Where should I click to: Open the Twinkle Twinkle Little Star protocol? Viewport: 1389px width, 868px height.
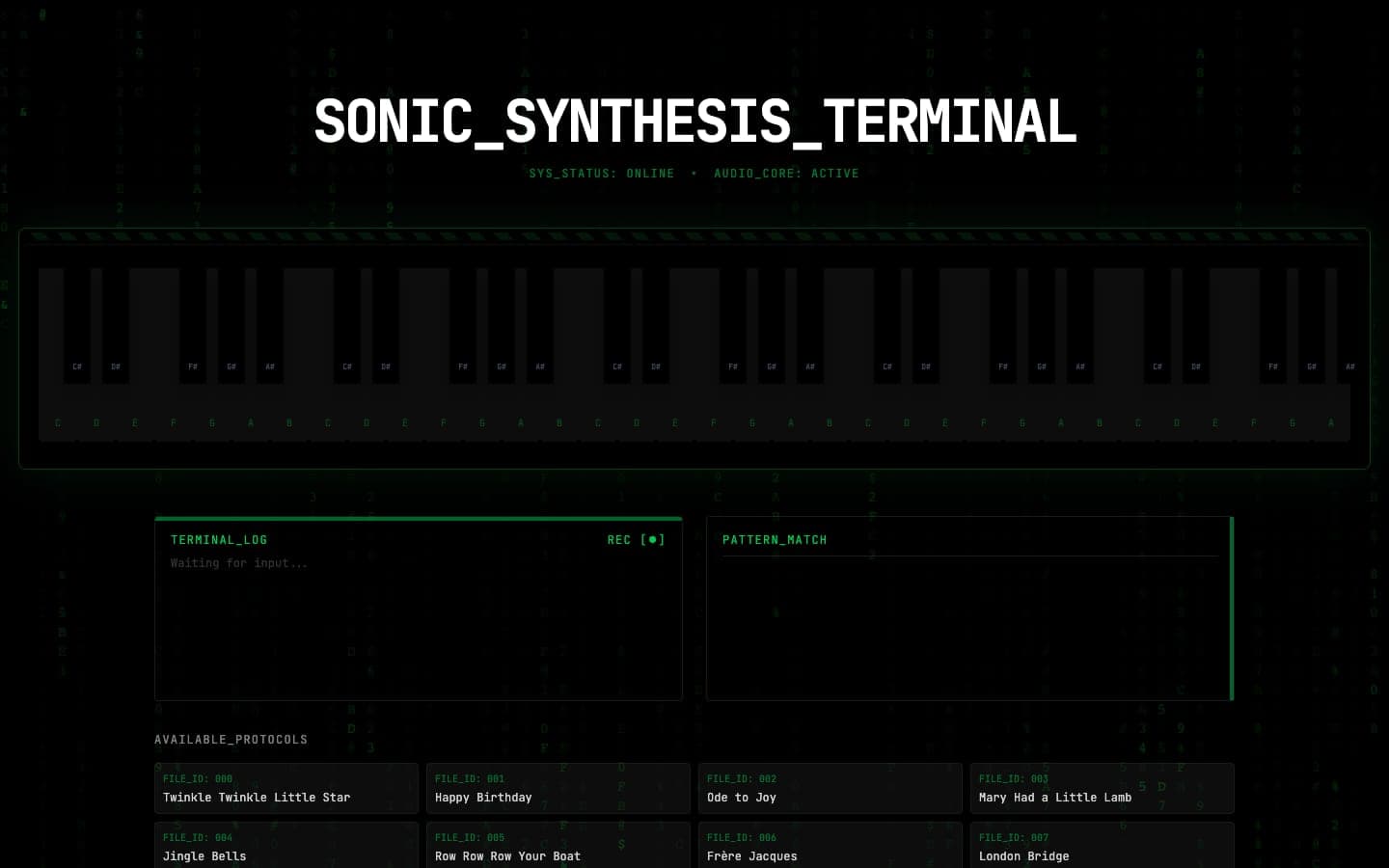point(286,788)
